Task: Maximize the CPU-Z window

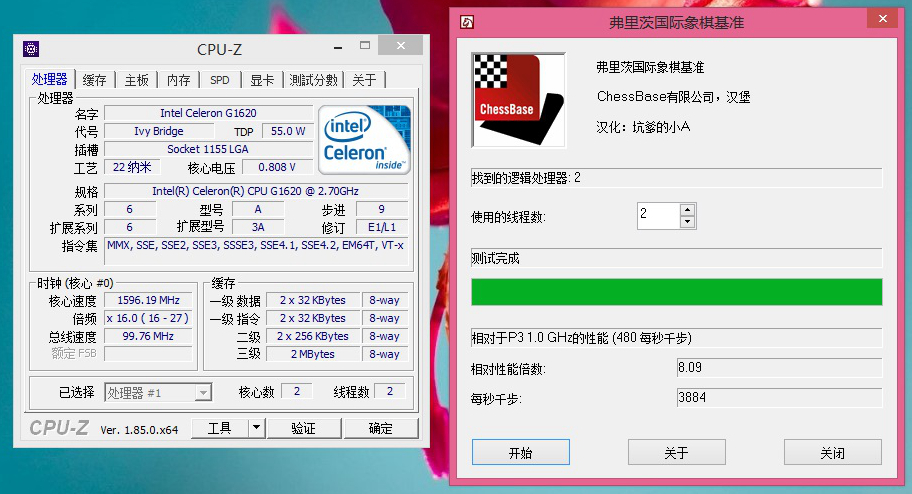Action: click(365, 45)
